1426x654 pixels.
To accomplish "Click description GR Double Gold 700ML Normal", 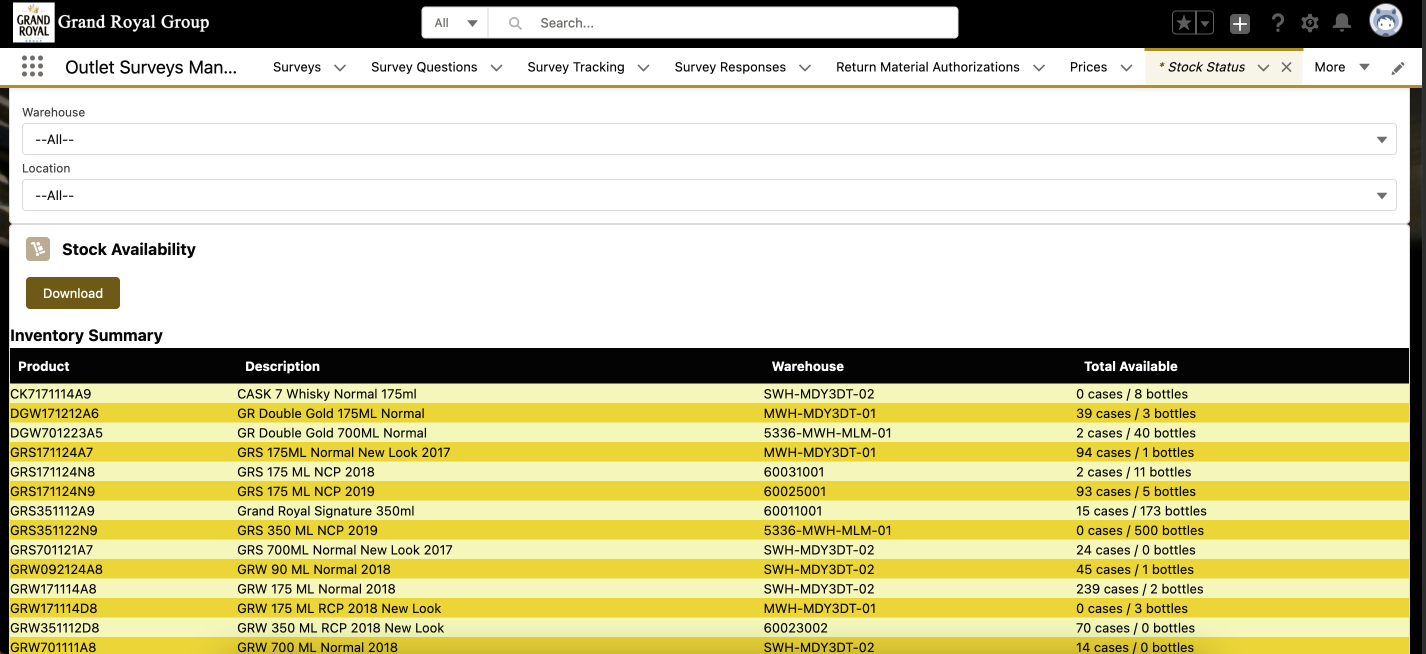I will click(x=332, y=433).
